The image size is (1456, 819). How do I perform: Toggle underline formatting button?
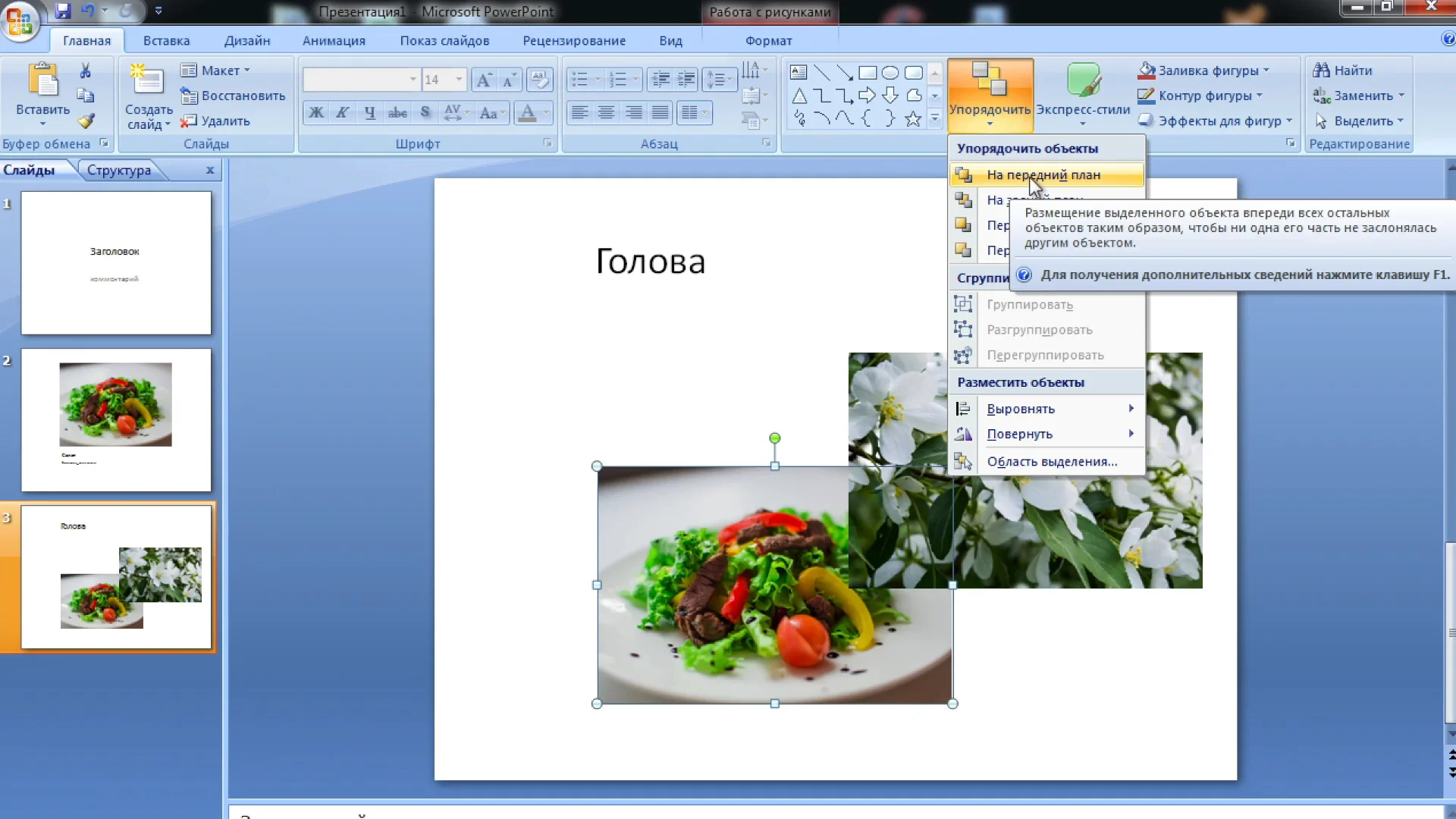tap(369, 113)
